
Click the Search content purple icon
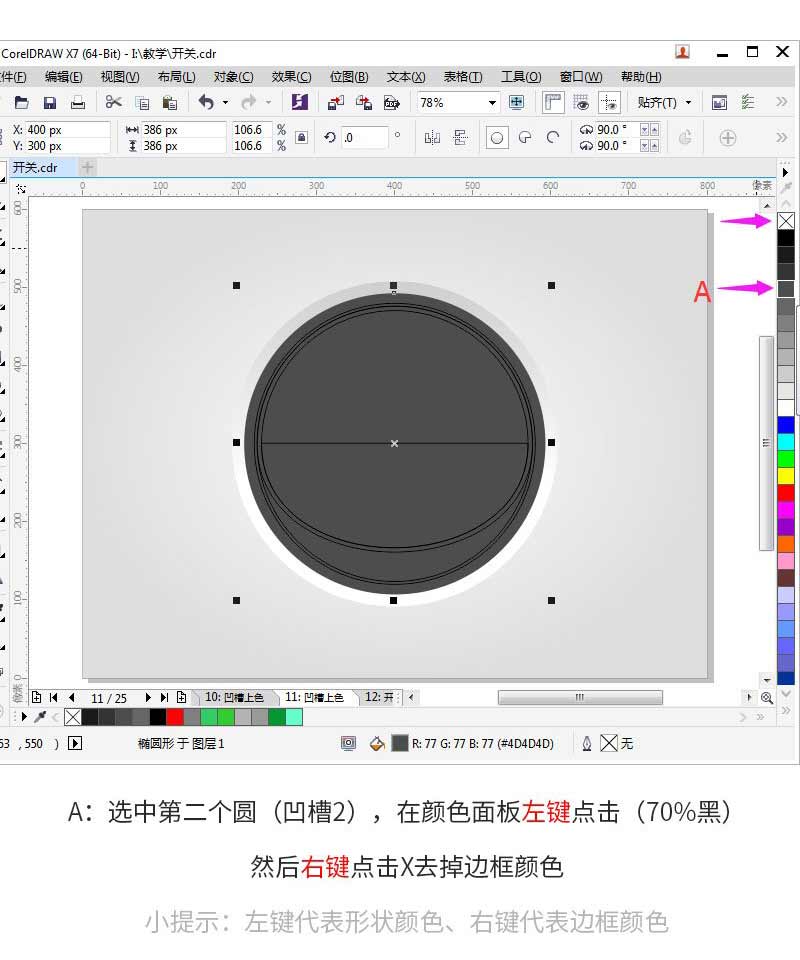[x=299, y=102]
